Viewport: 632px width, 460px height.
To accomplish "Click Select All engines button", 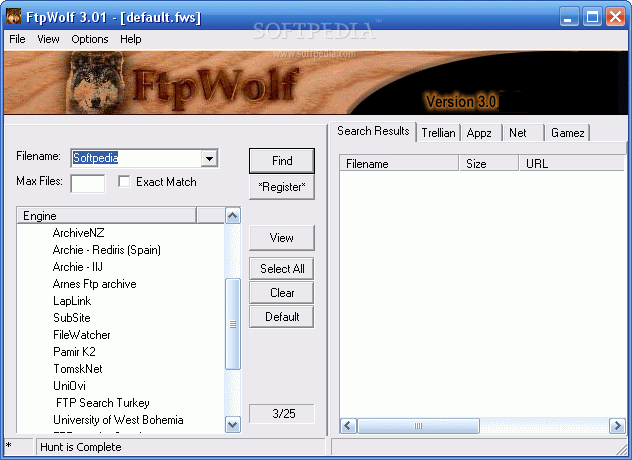I will [282, 269].
